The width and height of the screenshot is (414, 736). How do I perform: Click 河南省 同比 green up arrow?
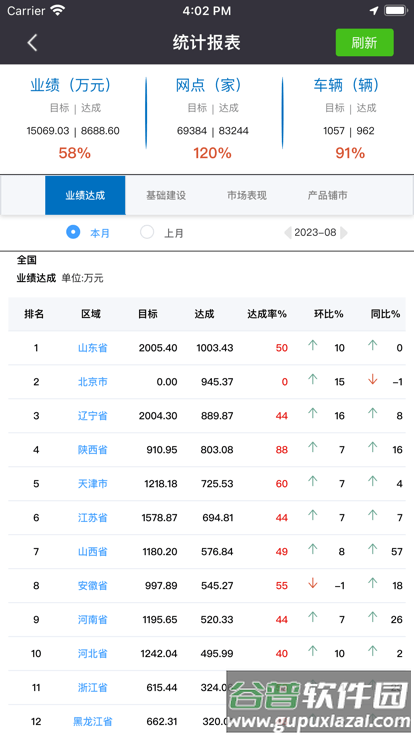point(373,617)
